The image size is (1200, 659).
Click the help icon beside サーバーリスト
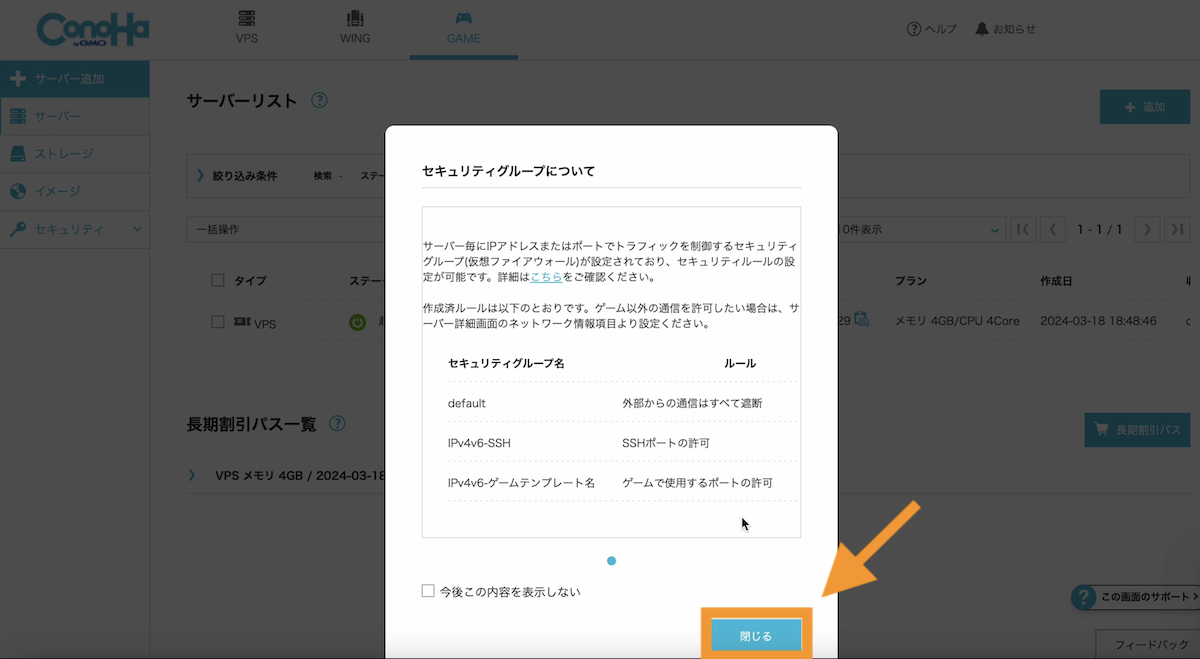[320, 100]
